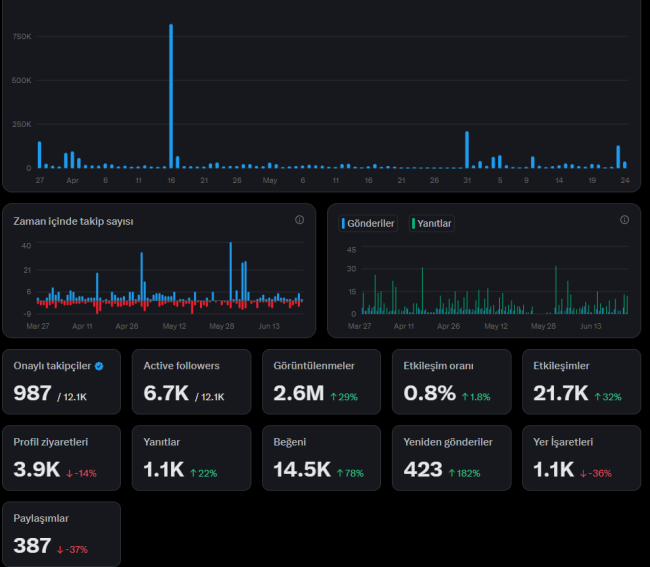Select the Yer İşaretleri metric card
The width and height of the screenshot is (650, 567).
click(582, 458)
